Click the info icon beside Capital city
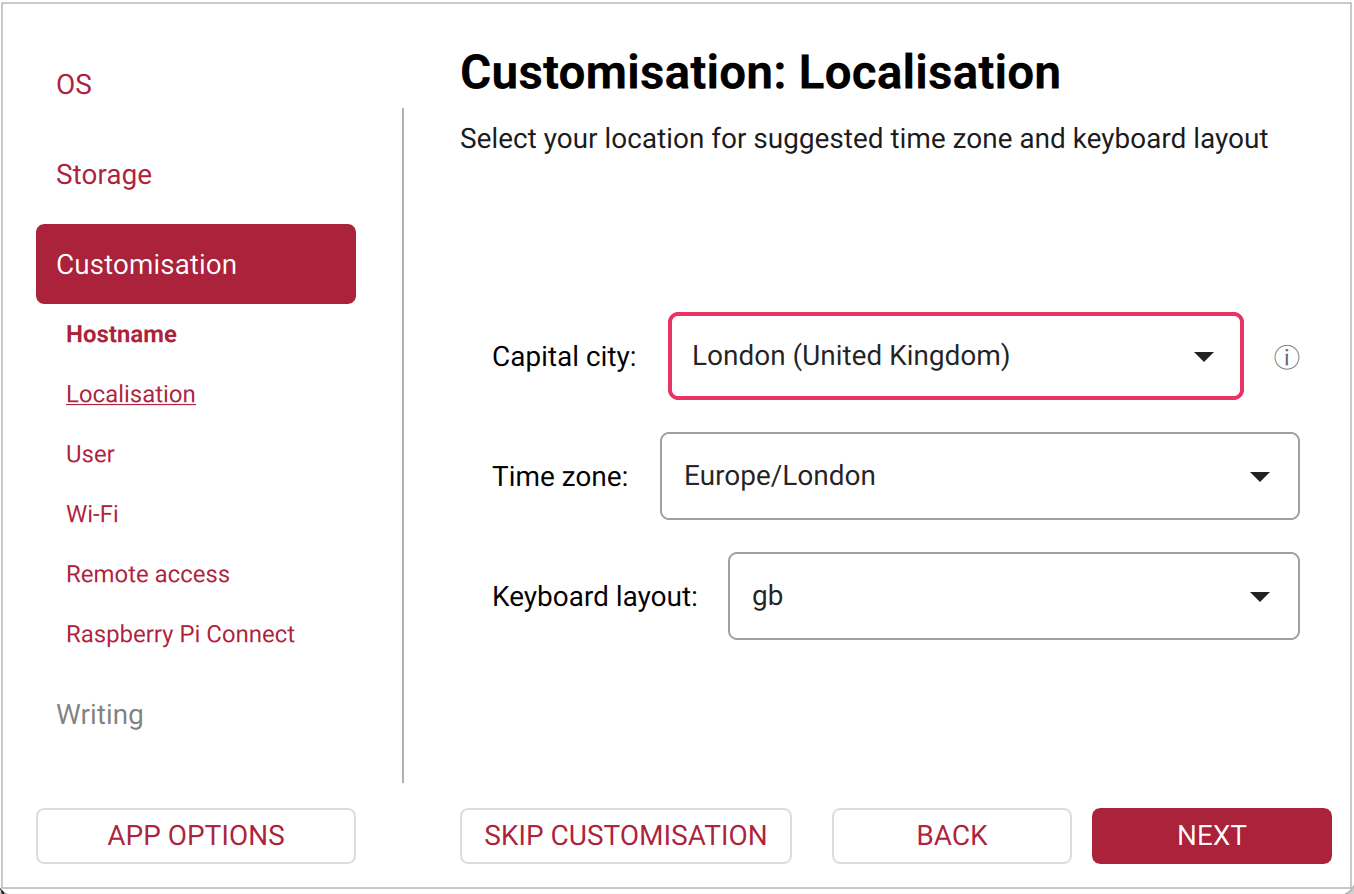 1287,357
